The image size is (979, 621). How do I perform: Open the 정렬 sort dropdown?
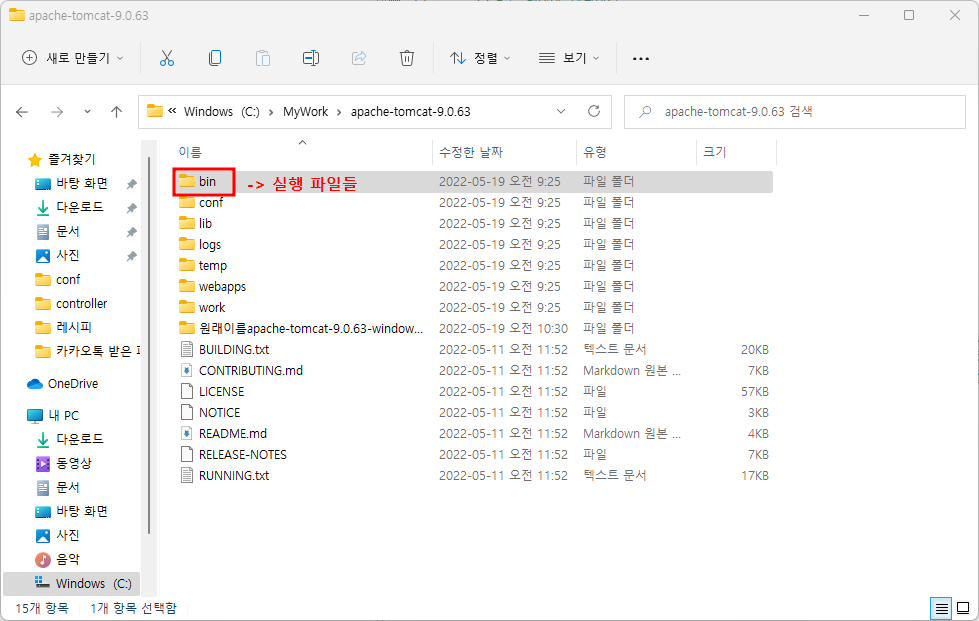(480, 58)
